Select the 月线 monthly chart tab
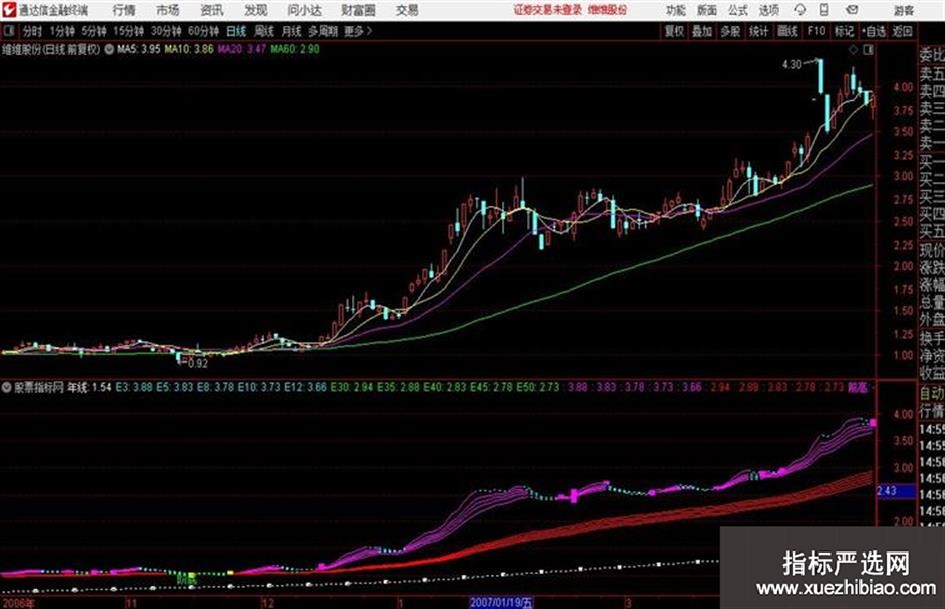945x609 pixels. pos(292,31)
